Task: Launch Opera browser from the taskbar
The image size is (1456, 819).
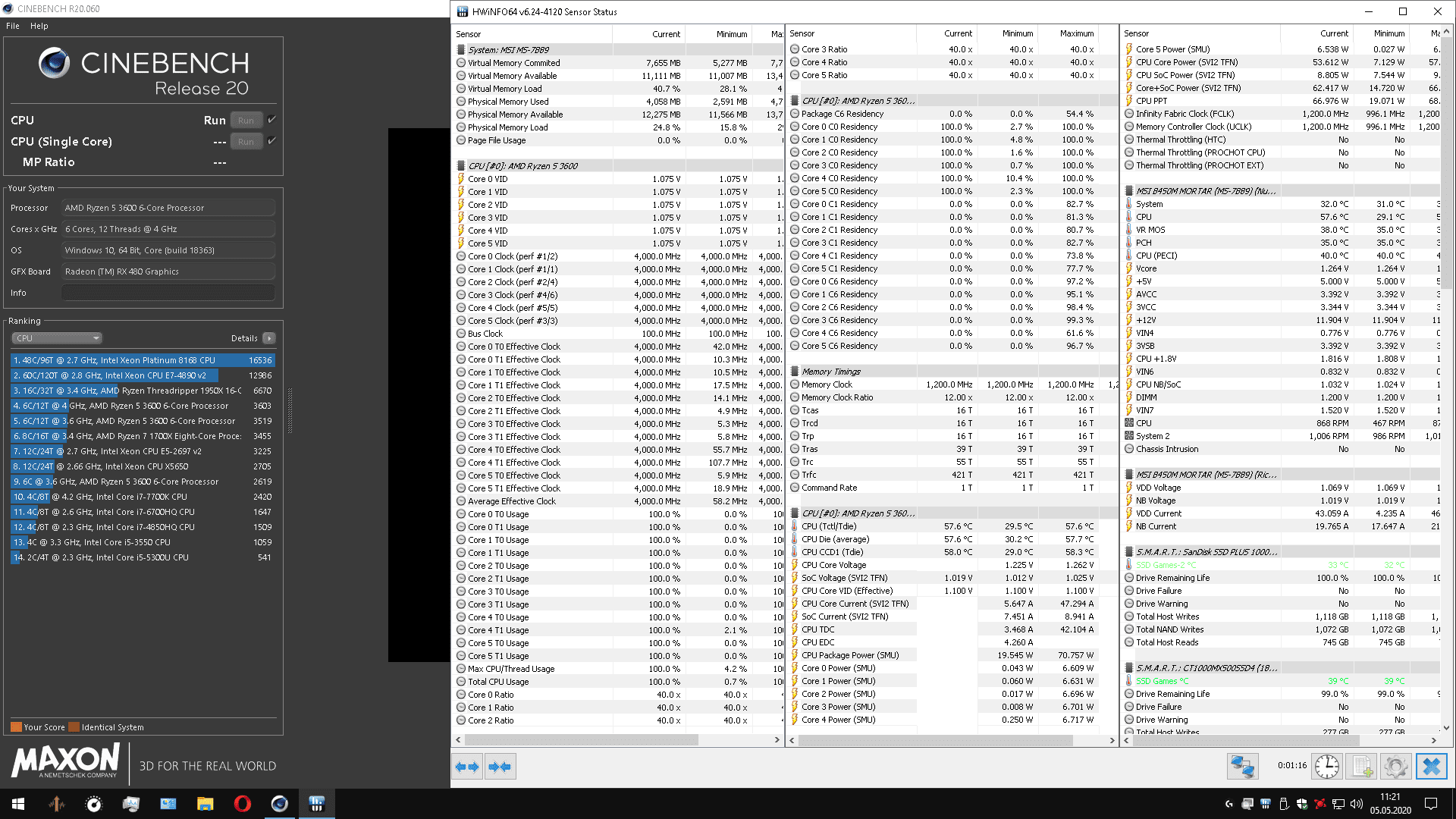Action: 243,804
